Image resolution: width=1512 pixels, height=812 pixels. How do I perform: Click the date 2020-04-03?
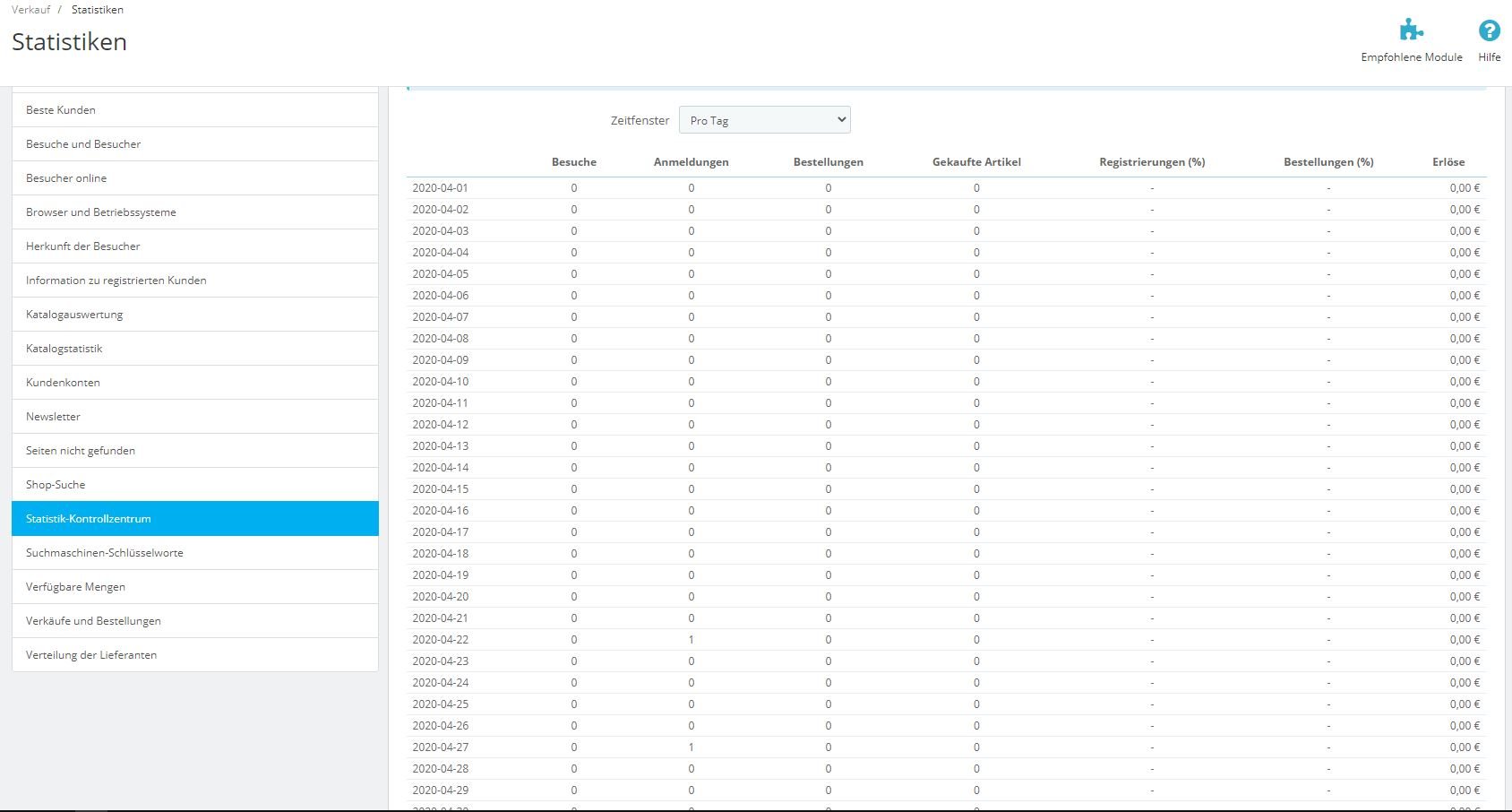pos(440,231)
